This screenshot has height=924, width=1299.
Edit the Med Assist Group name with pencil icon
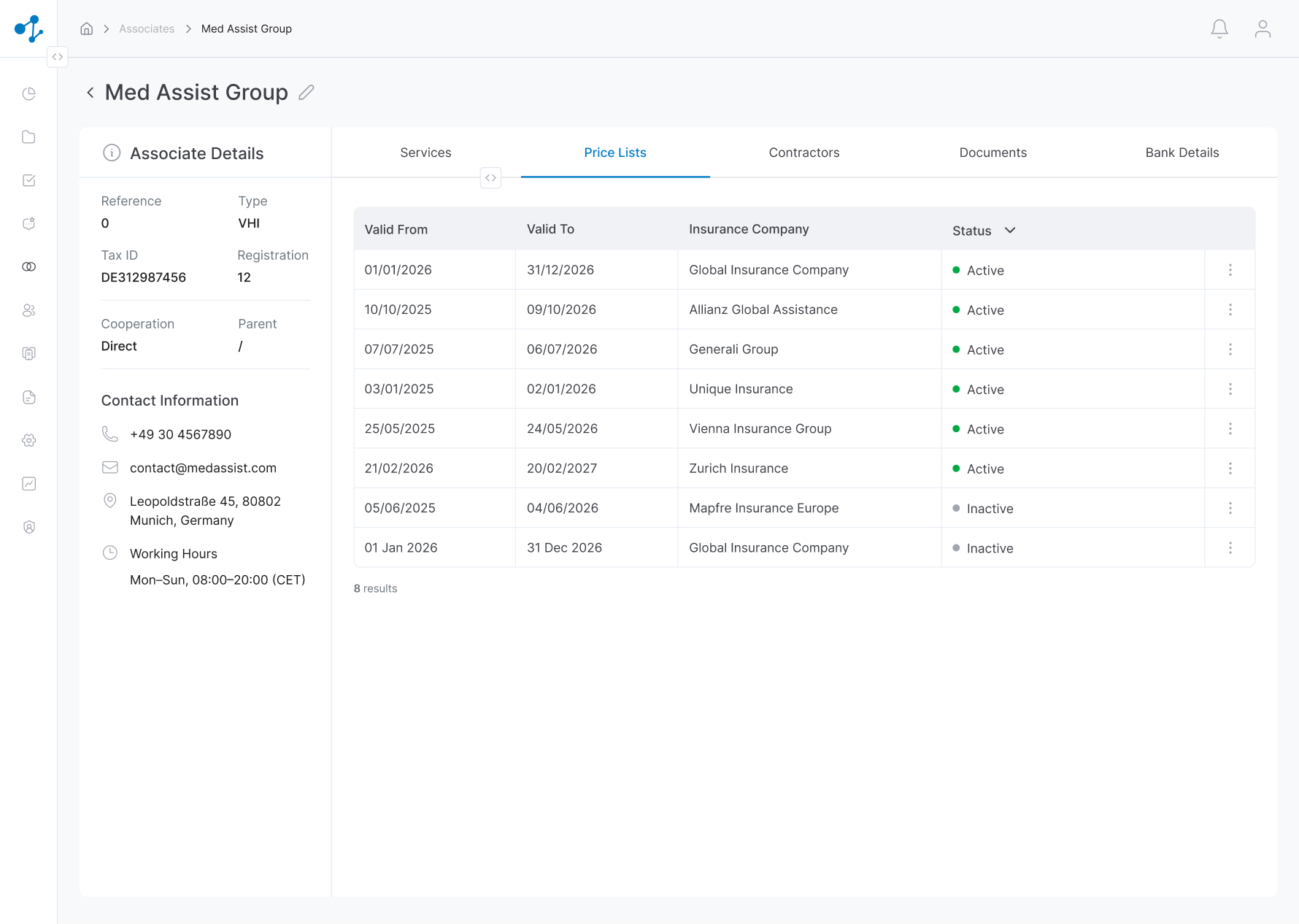(x=307, y=92)
